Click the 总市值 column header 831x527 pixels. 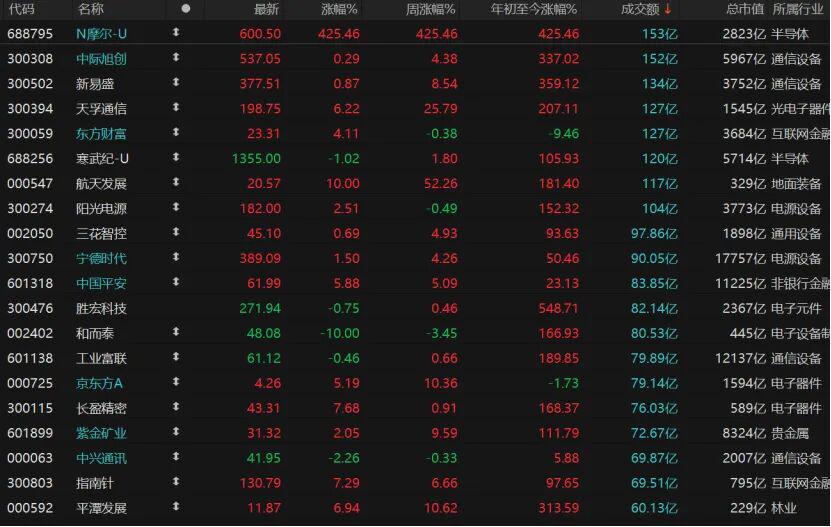(745, 9)
